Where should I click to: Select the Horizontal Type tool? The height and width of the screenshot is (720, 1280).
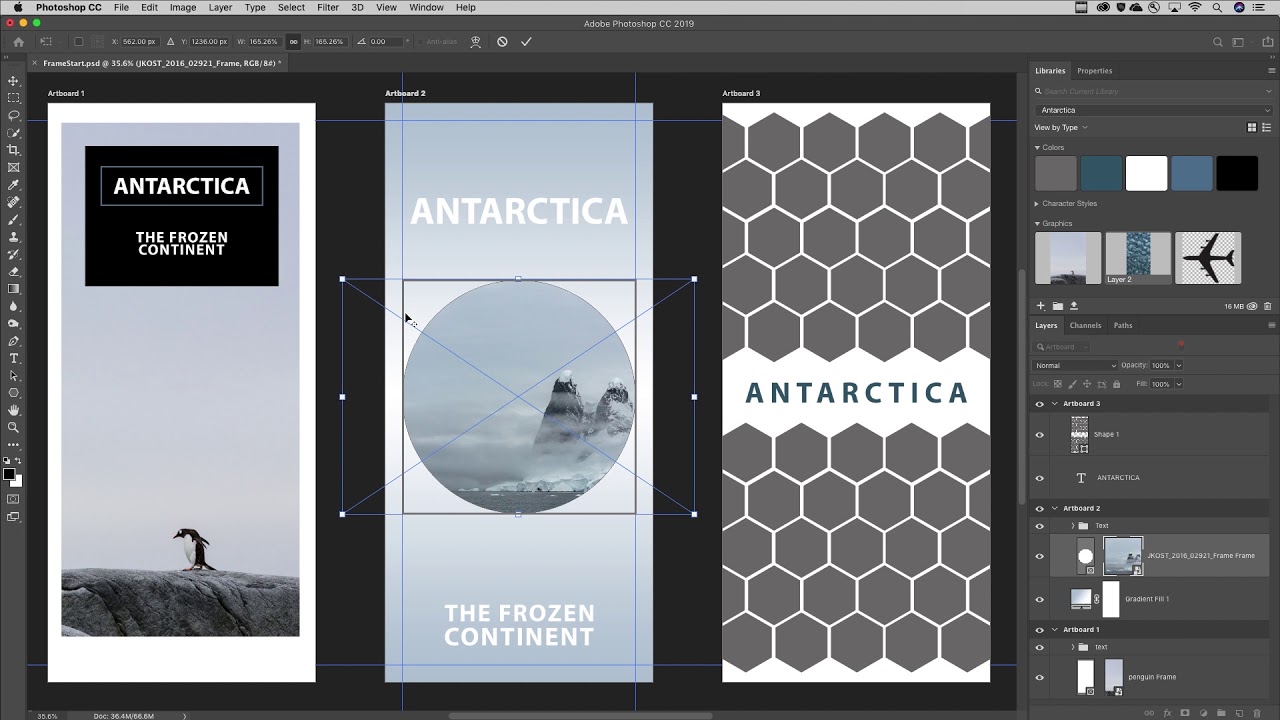pyautogui.click(x=13, y=358)
